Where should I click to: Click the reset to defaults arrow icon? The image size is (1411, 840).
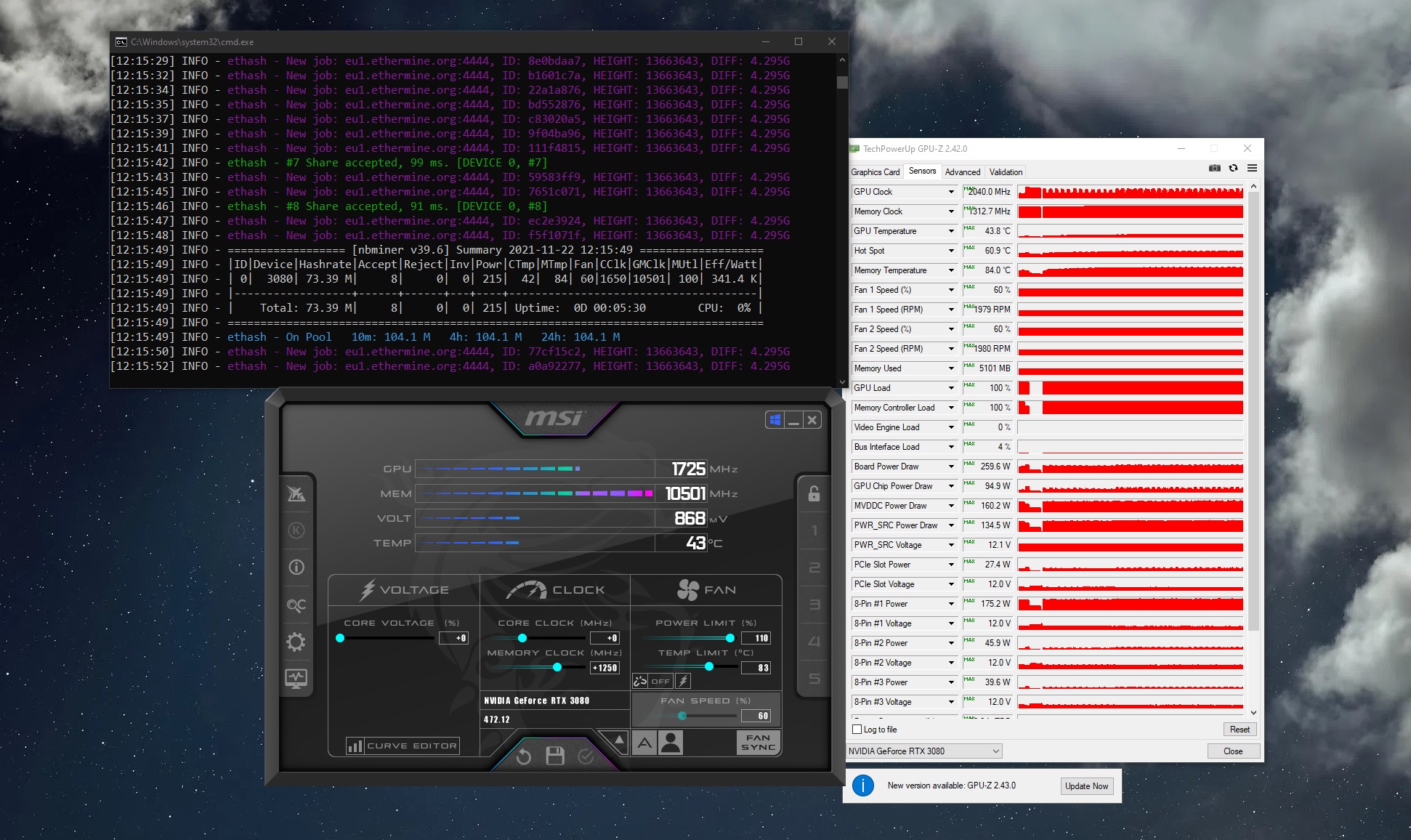523,757
